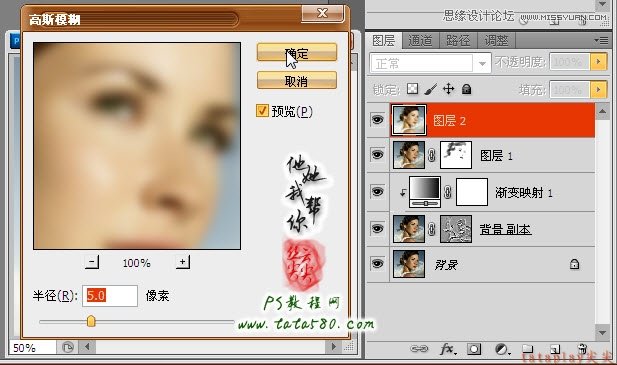Click the layers panel scroll down arrow
This screenshot has width=617, height=365.
602,333
